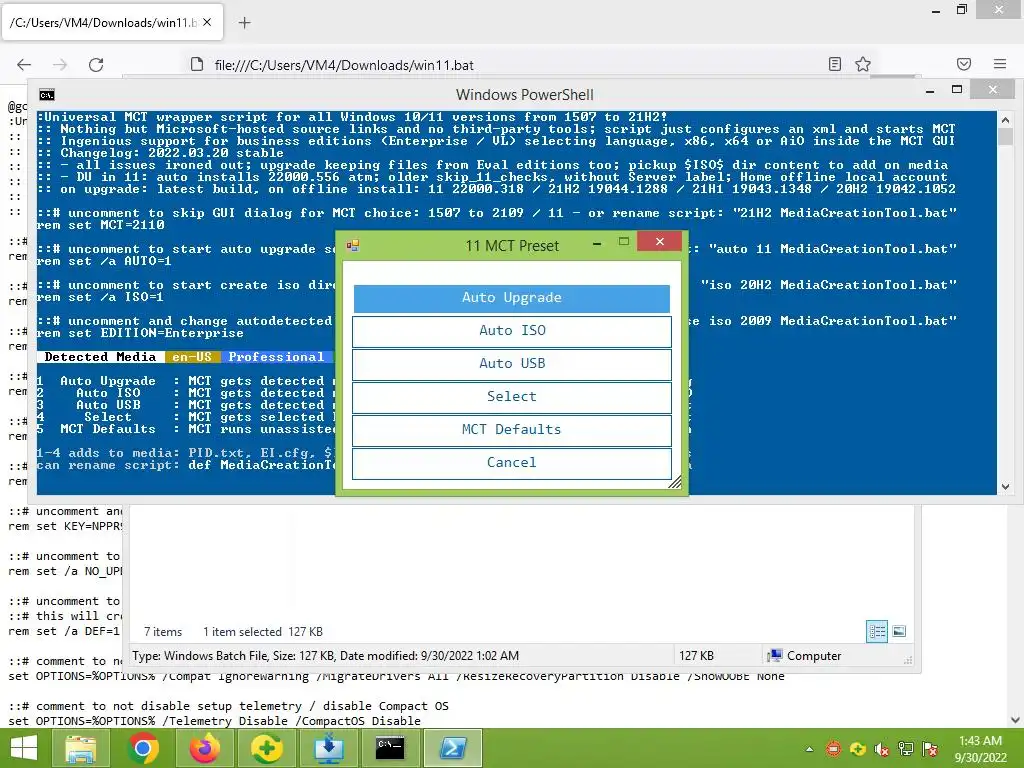Click Computer in Explorer status bar

coord(805,656)
